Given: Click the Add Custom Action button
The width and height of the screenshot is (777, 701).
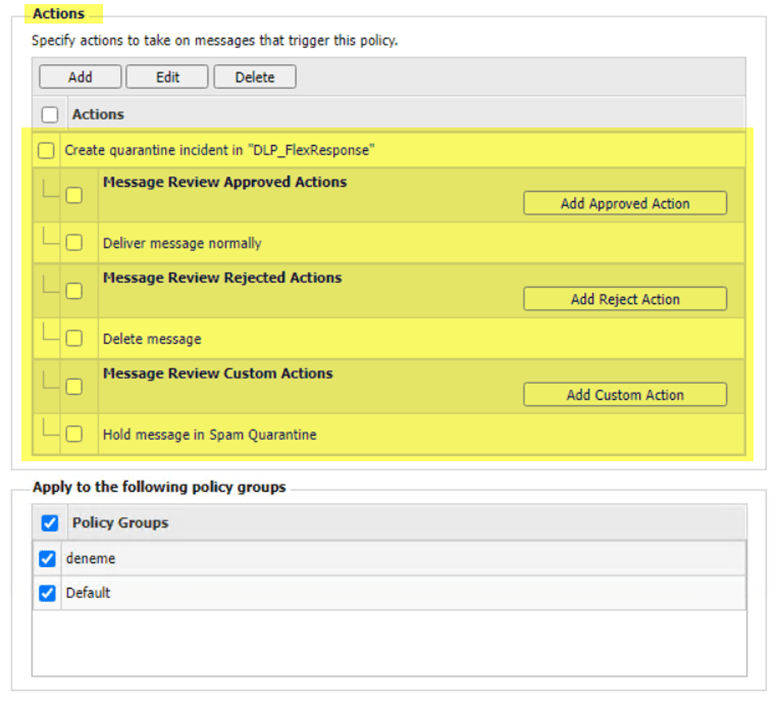Looking at the screenshot, I should click(x=625, y=395).
